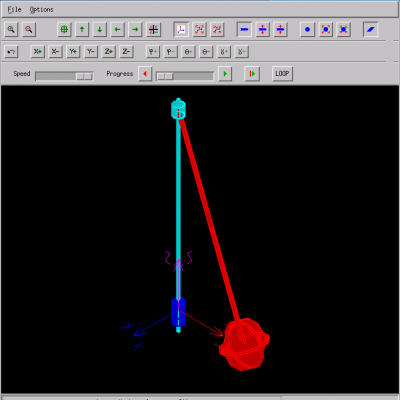Toggle the coordinate axes display icon
The height and width of the screenshot is (400, 400).
[181, 30]
